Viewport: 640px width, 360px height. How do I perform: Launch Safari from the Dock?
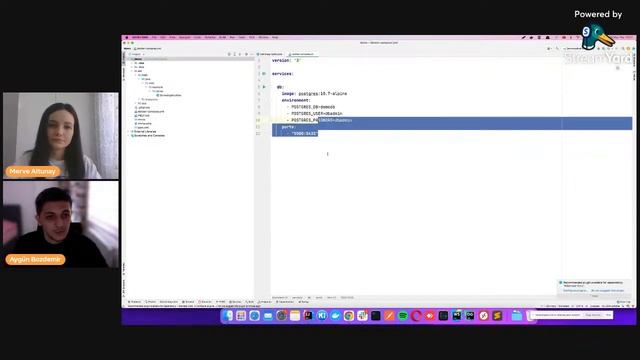(254, 316)
